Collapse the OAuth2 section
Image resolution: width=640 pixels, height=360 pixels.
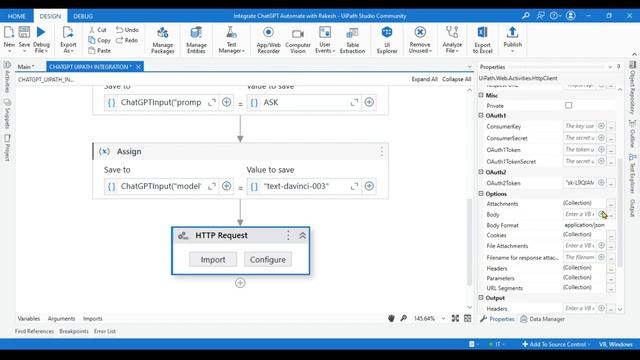point(481,172)
